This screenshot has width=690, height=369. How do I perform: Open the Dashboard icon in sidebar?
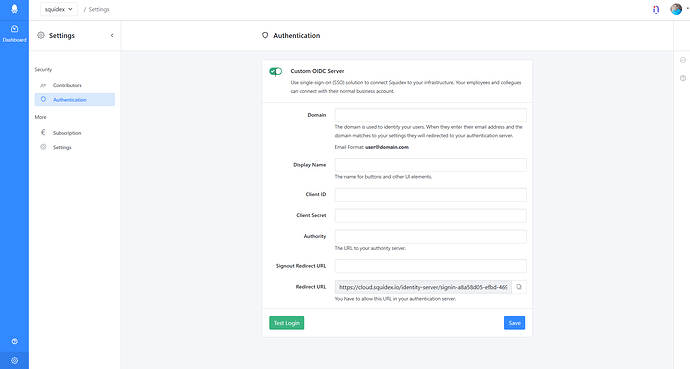tap(14, 33)
